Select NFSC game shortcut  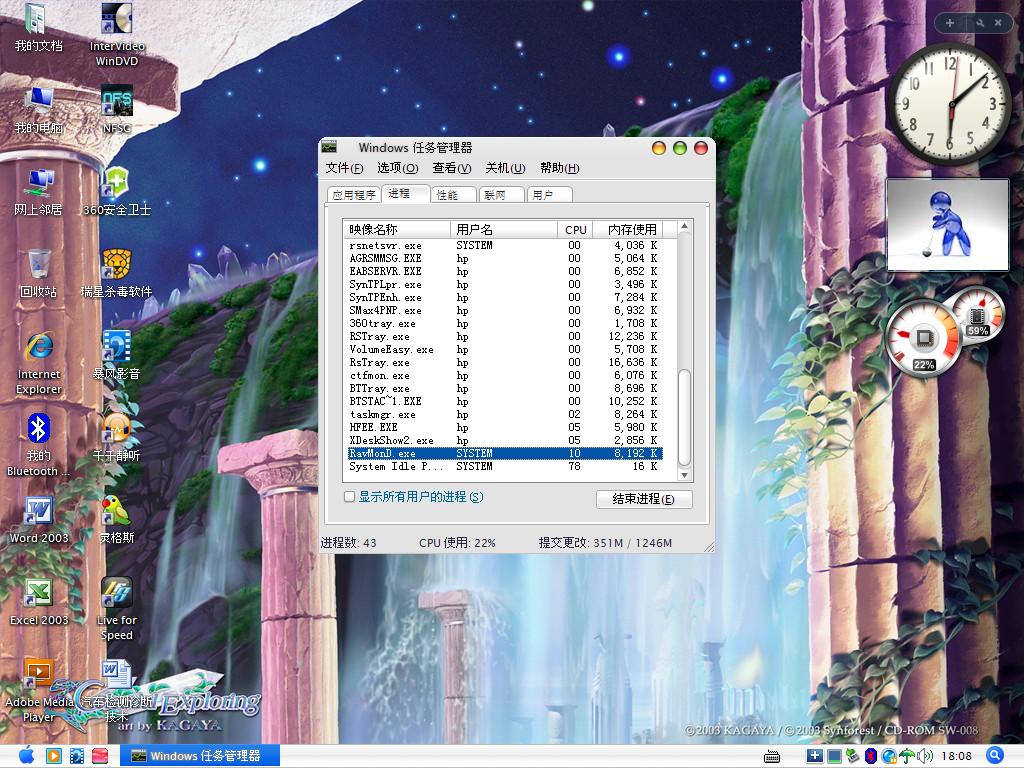click(x=117, y=110)
